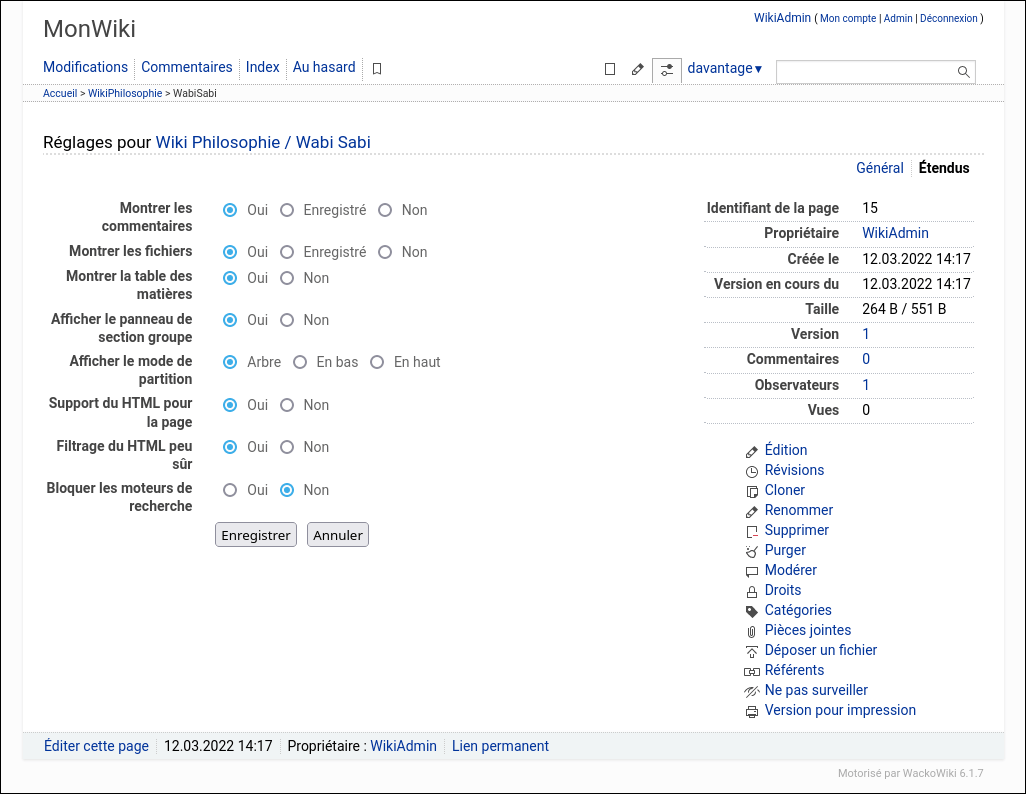
Task: Open the Commentaires menu item
Action: click(x=186, y=67)
